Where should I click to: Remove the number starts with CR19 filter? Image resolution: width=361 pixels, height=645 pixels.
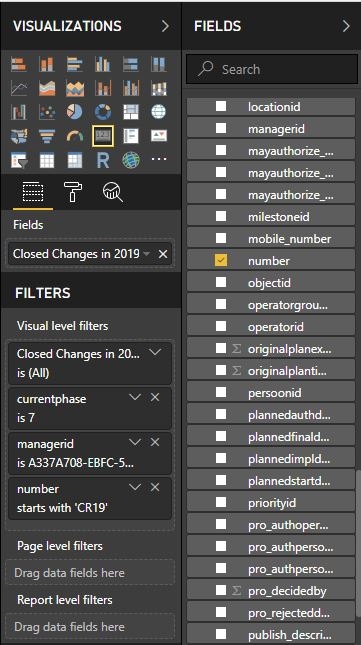coord(155,487)
